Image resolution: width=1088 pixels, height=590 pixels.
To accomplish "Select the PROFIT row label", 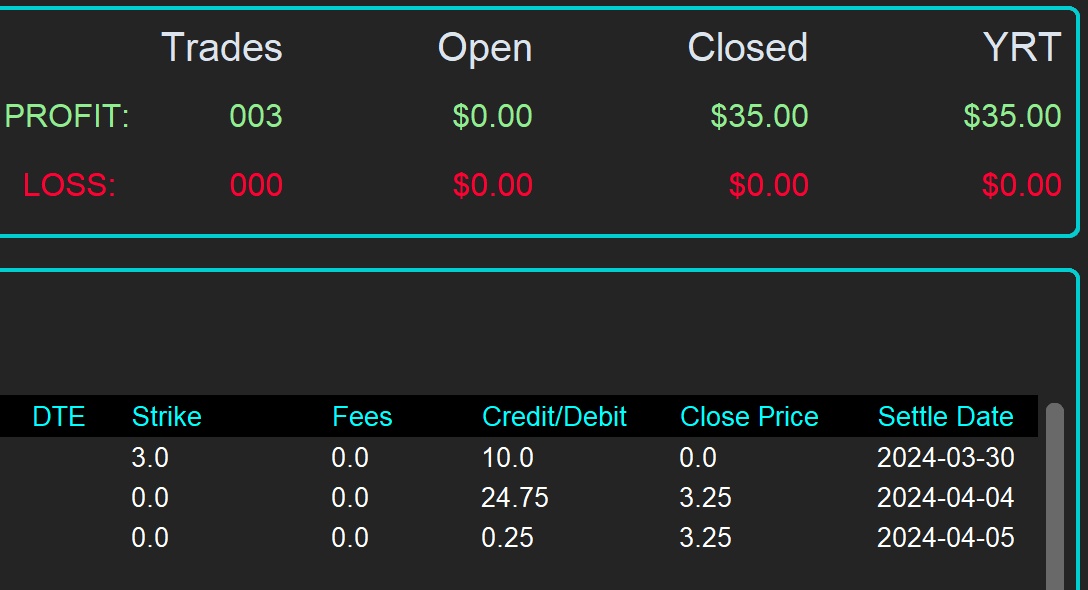I will (67, 116).
